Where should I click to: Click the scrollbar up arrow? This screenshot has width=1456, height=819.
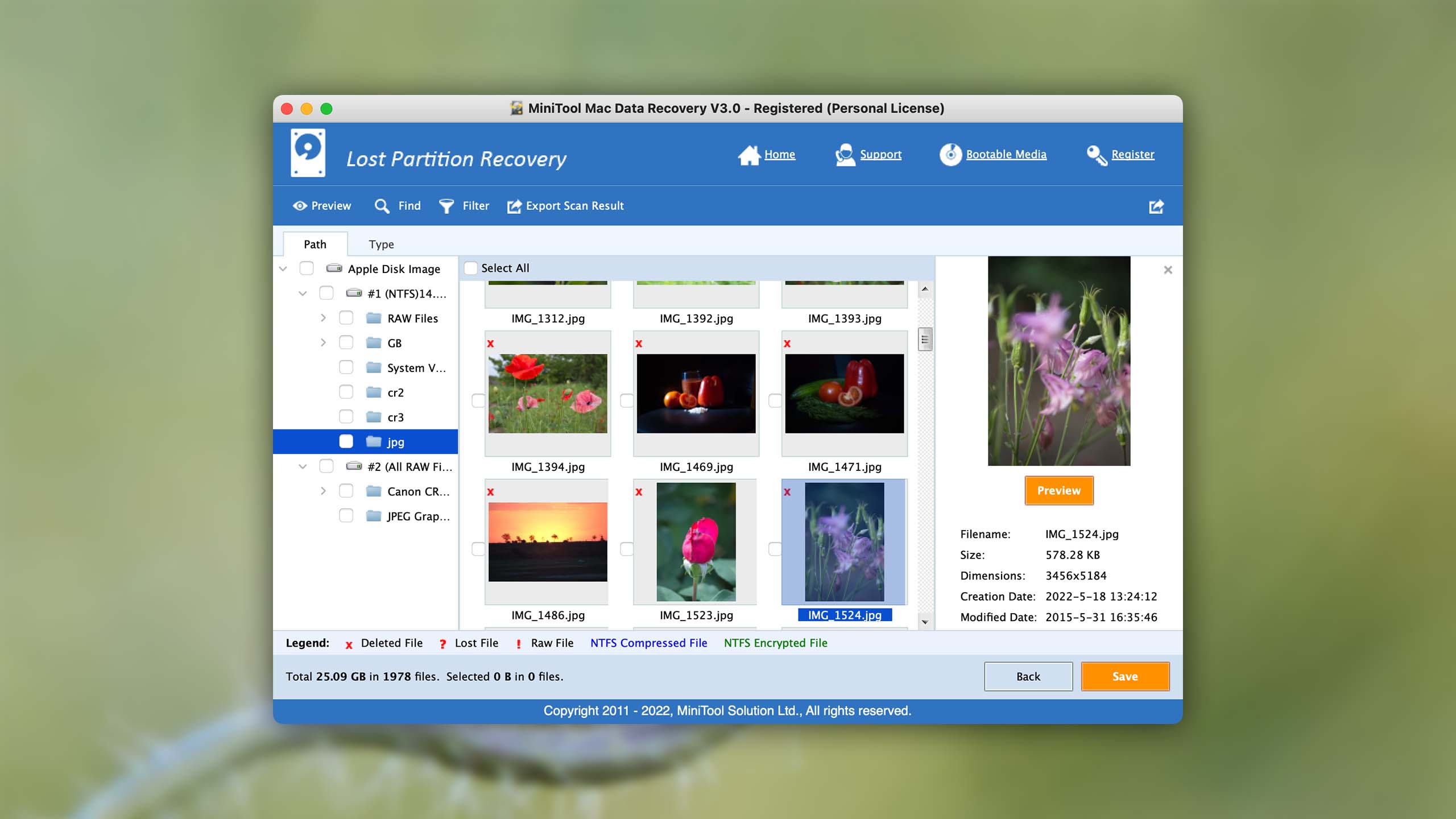(925, 289)
